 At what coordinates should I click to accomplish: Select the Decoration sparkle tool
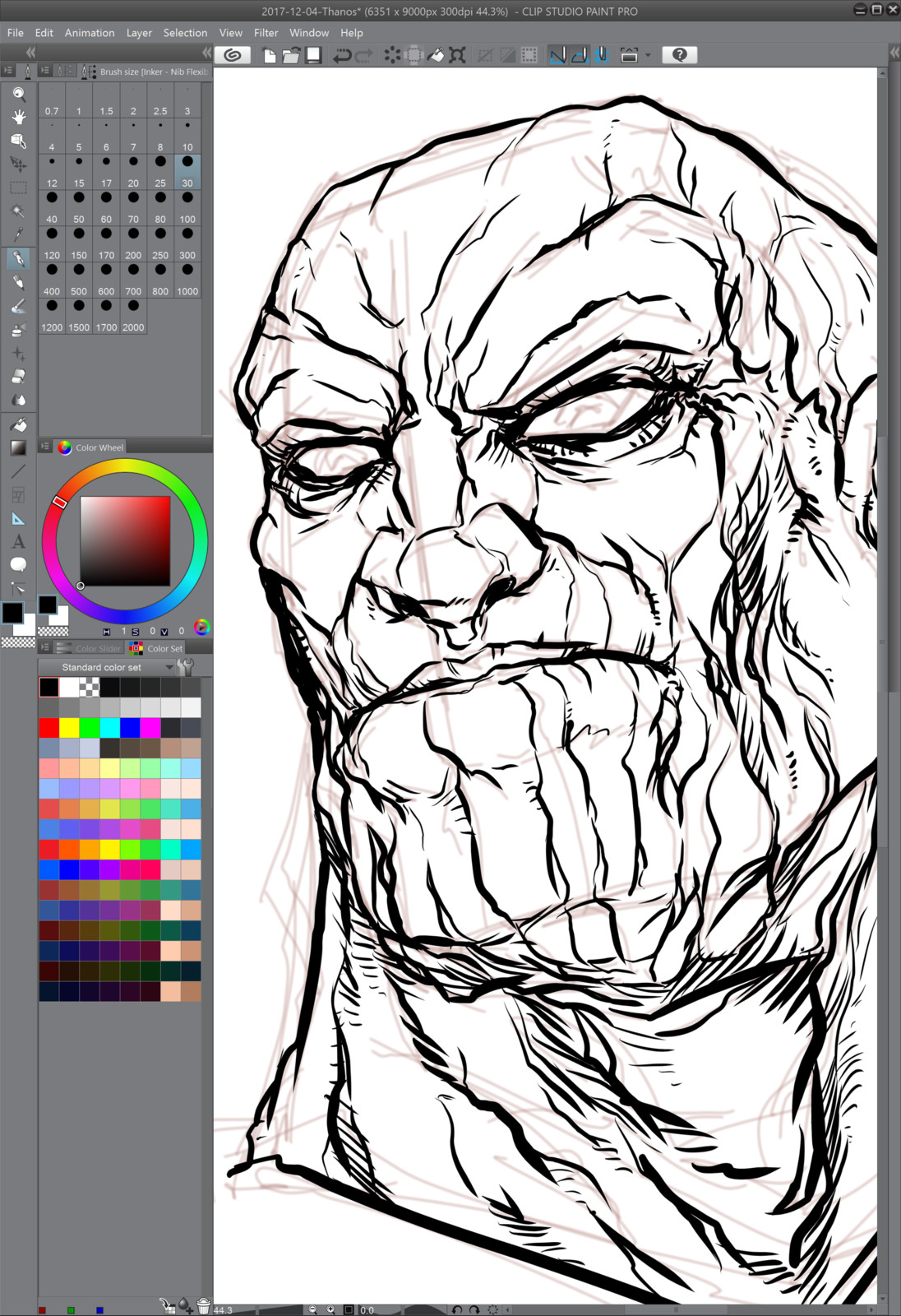(18, 354)
